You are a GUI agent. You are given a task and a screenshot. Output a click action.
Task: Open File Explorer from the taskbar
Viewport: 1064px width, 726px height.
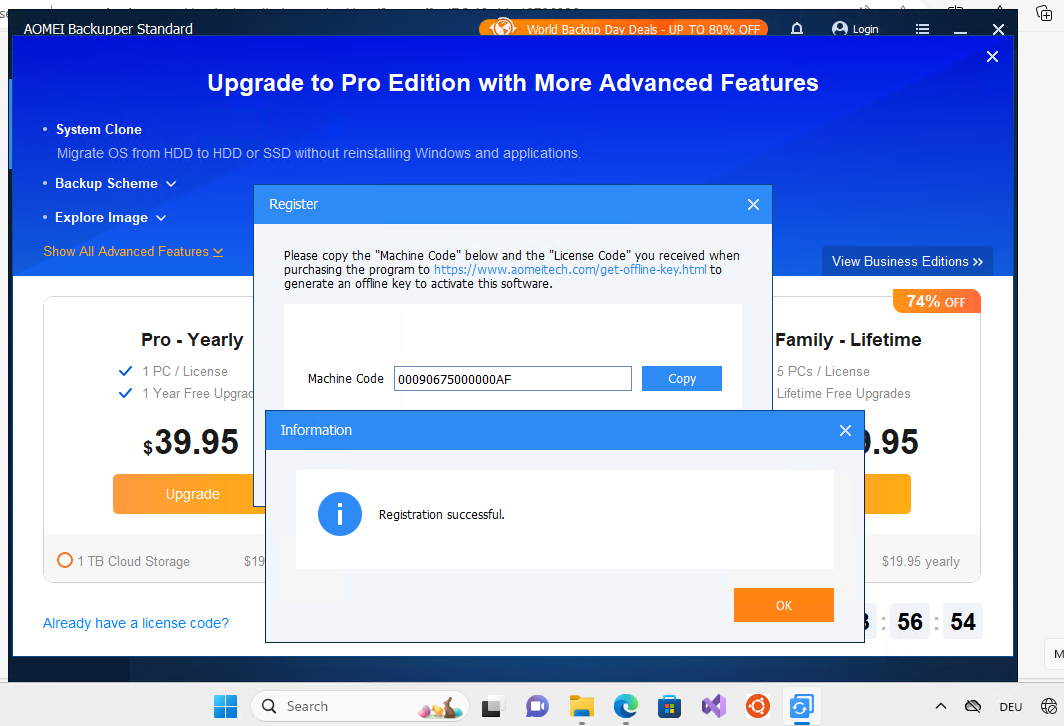click(x=582, y=706)
